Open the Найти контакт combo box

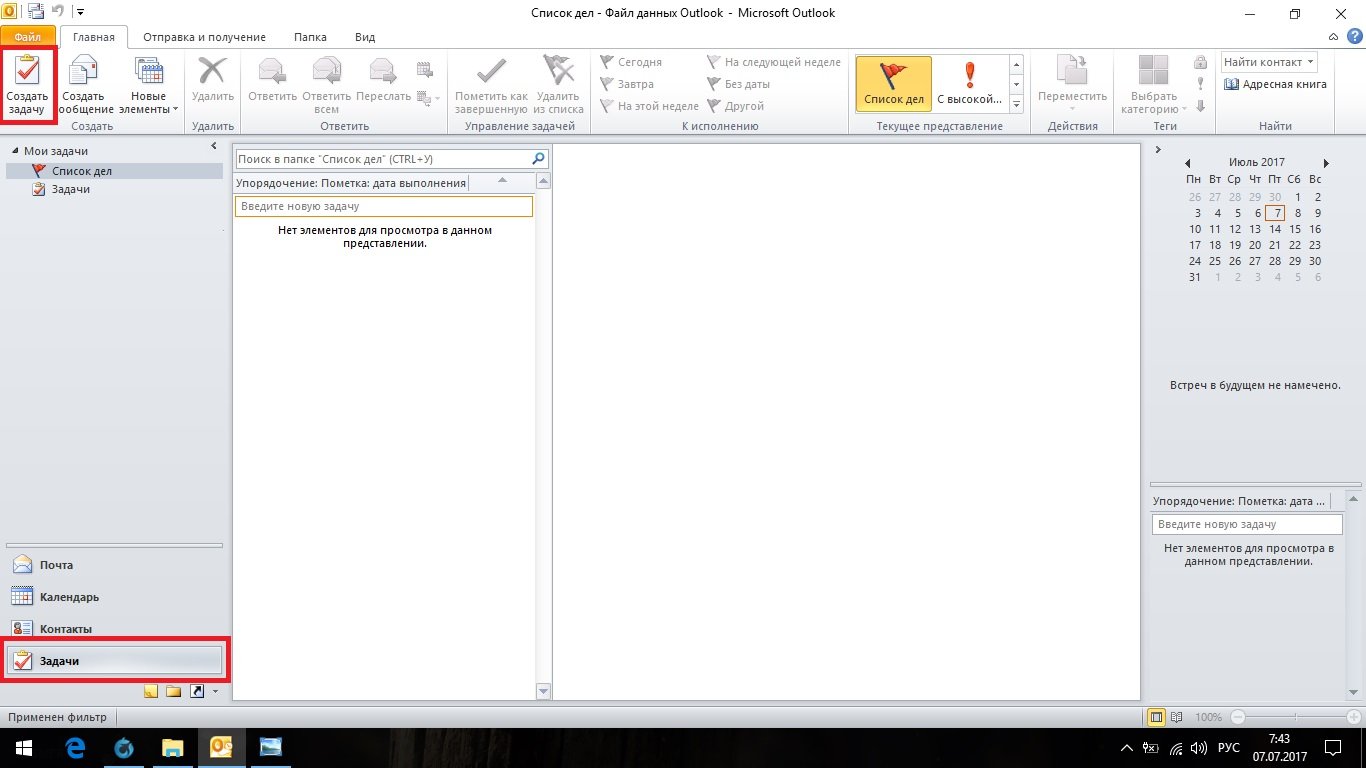[x=1268, y=62]
